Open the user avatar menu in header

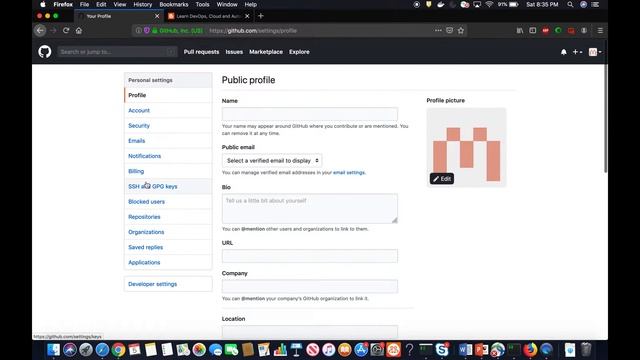point(595,52)
